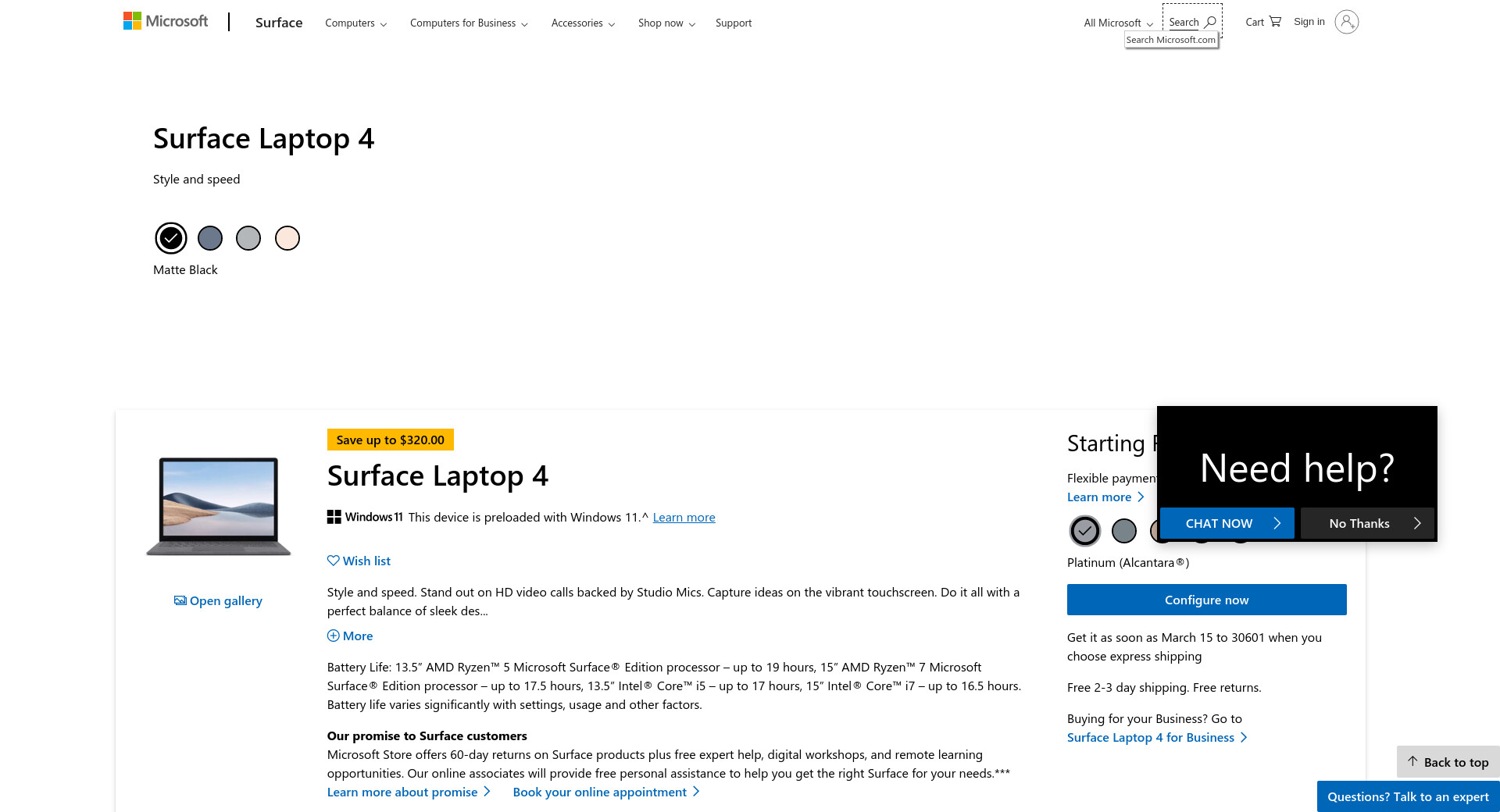Pick the gray Platinum color swatch at top
Viewport: 1500px width, 812px height.
(x=248, y=238)
